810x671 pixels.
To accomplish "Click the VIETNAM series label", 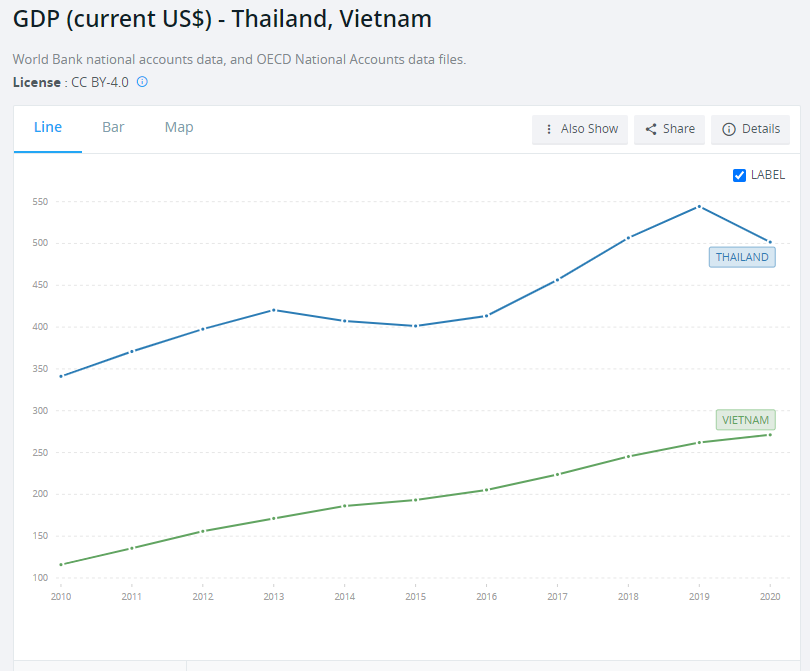I will pyautogui.click(x=745, y=420).
